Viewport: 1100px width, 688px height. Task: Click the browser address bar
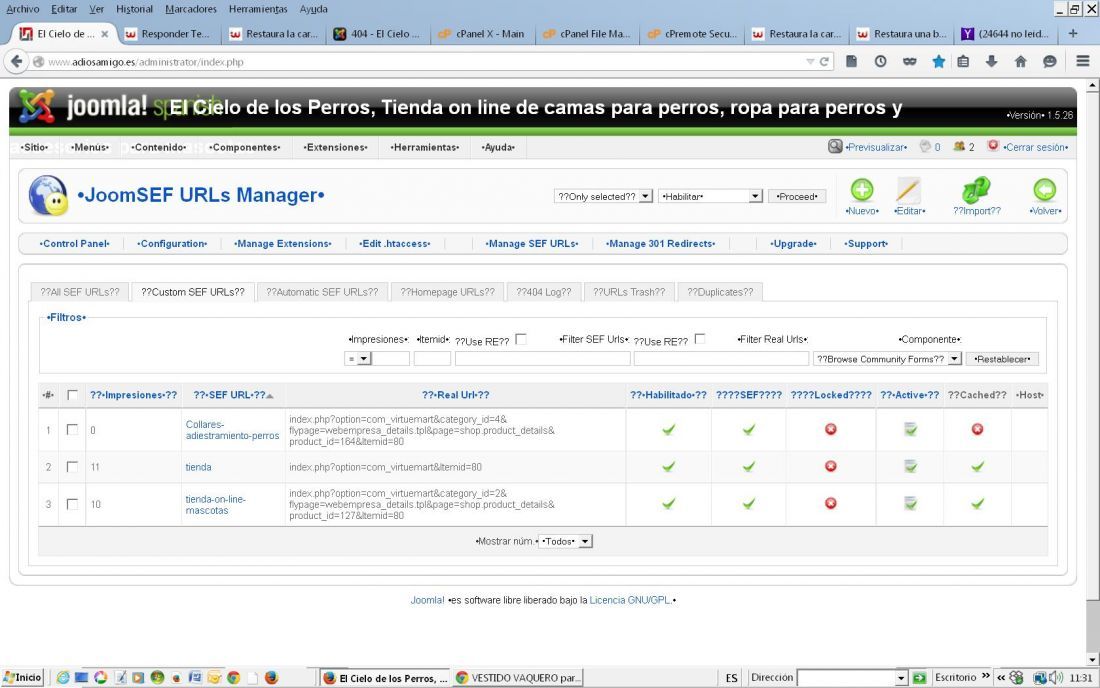(421, 62)
